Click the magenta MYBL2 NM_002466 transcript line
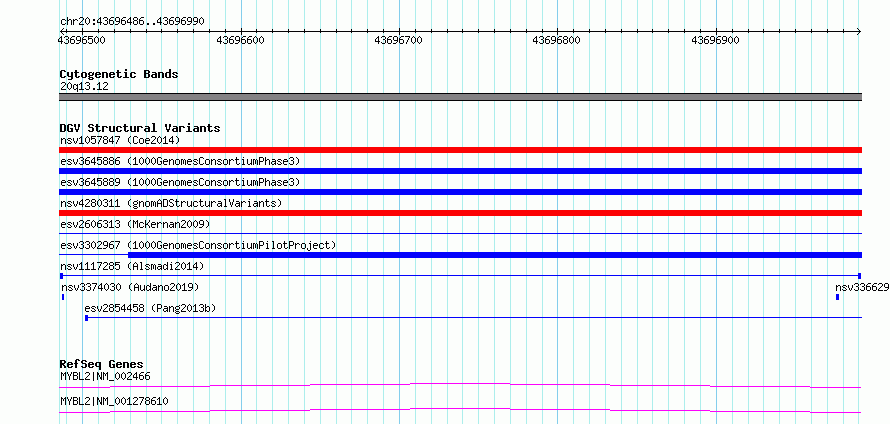This screenshot has width=890, height=424. [460, 385]
